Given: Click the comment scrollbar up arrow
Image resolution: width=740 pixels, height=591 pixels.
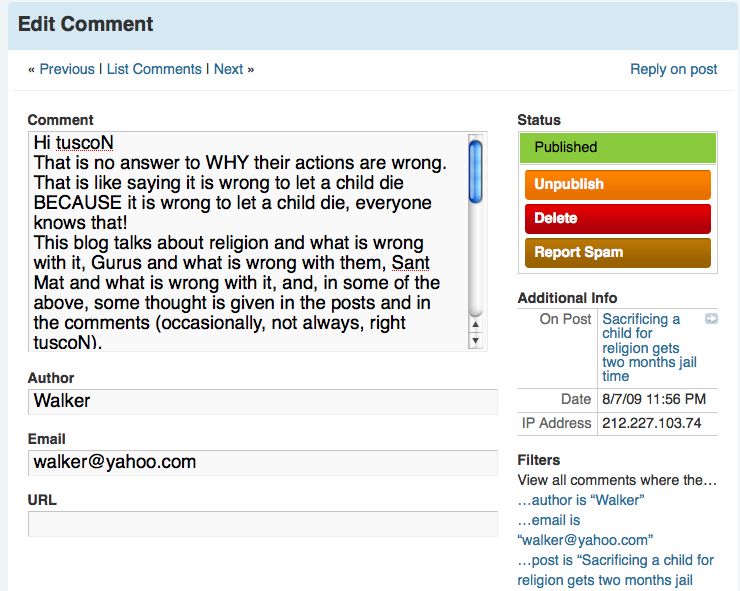Looking at the screenshot, I should pos(476,325).
